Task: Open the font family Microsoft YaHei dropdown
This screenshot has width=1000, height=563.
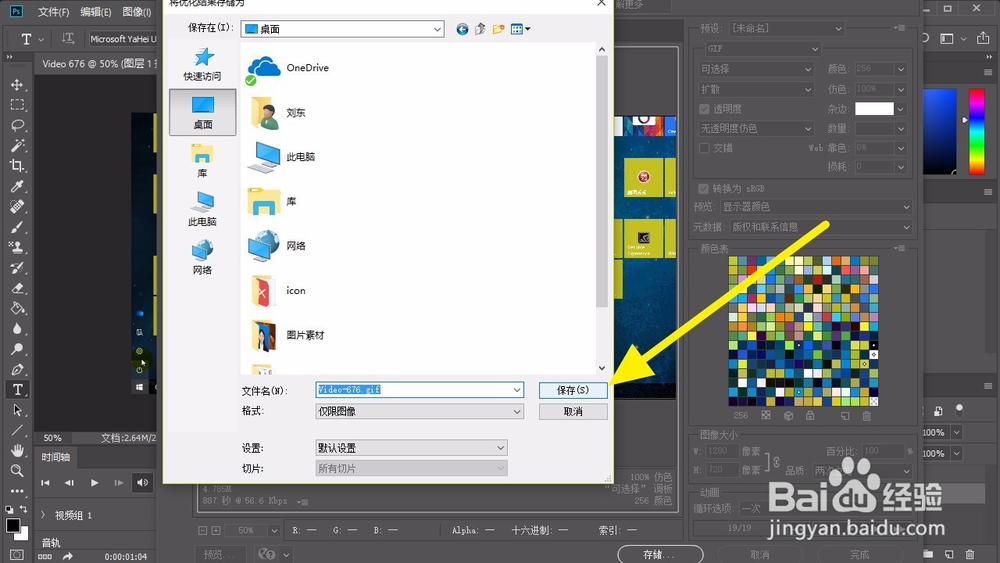Action: coord(122,39)
